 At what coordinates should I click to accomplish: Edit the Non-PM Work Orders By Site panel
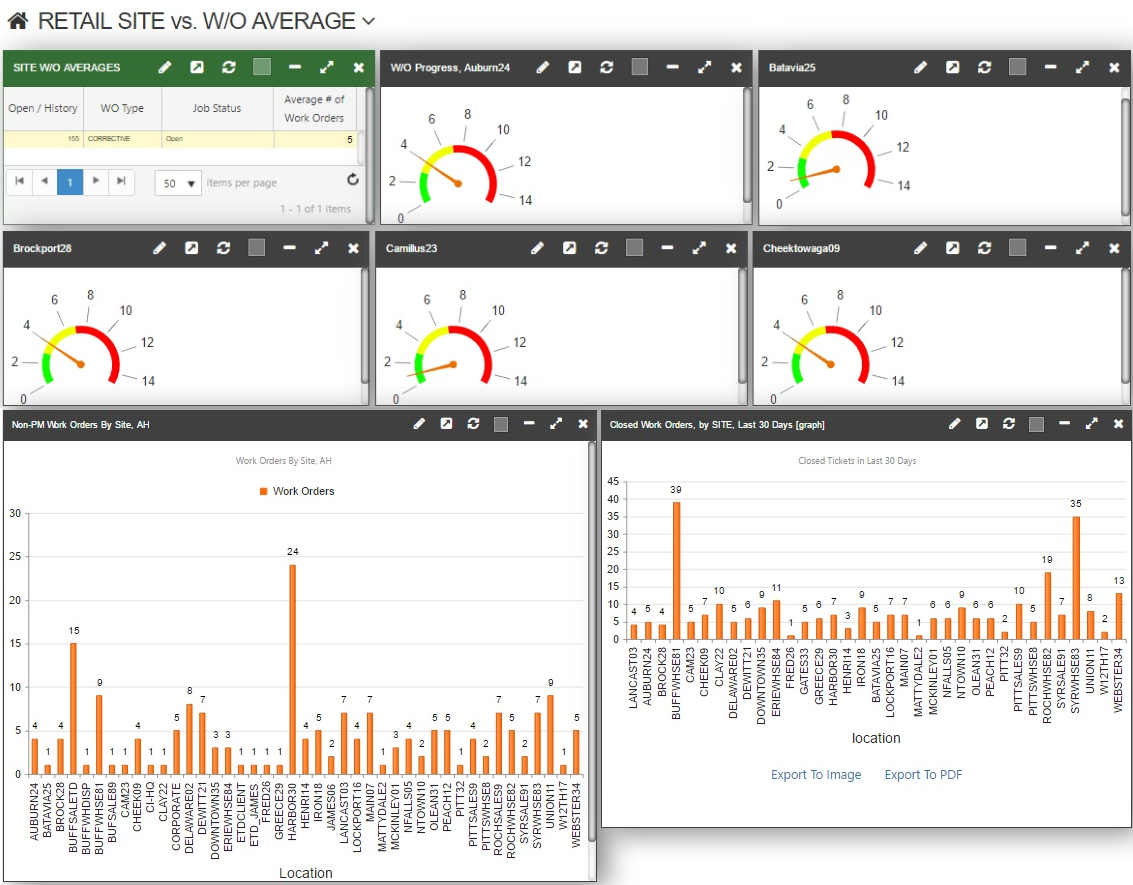[419, 424]
